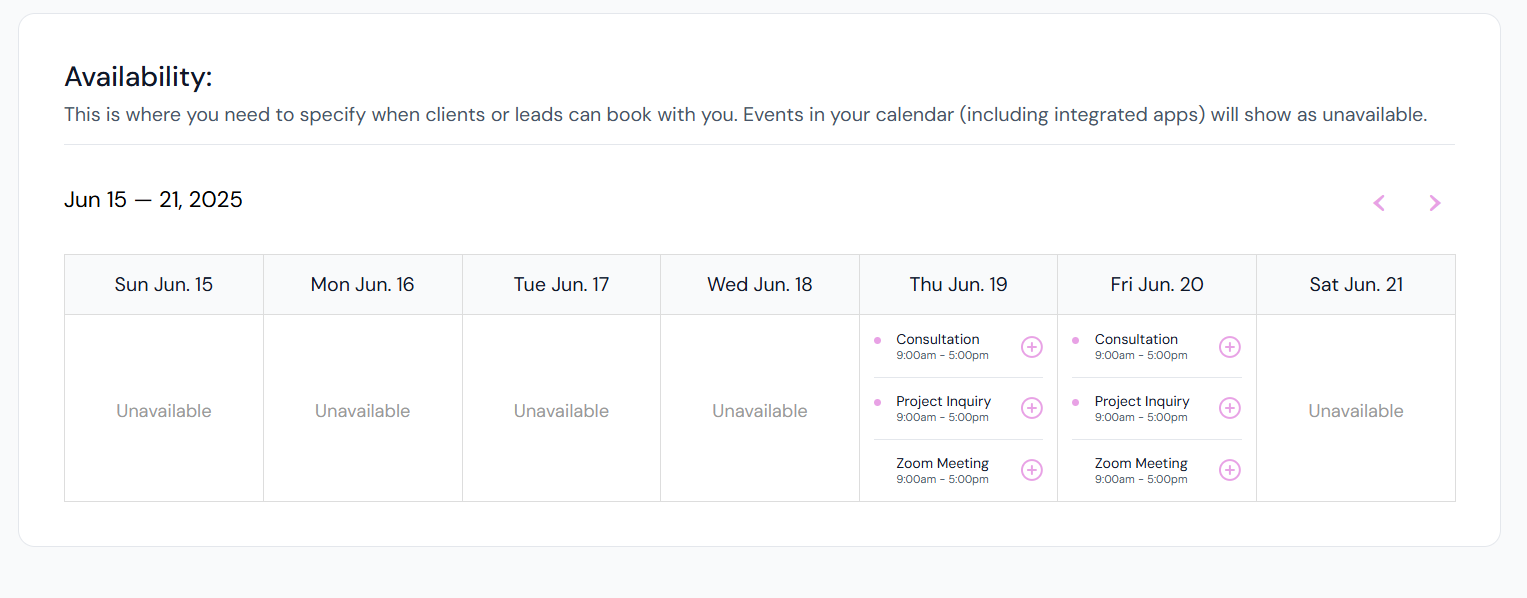Click Saturday's Unavailable cell

pos(1356,411)
